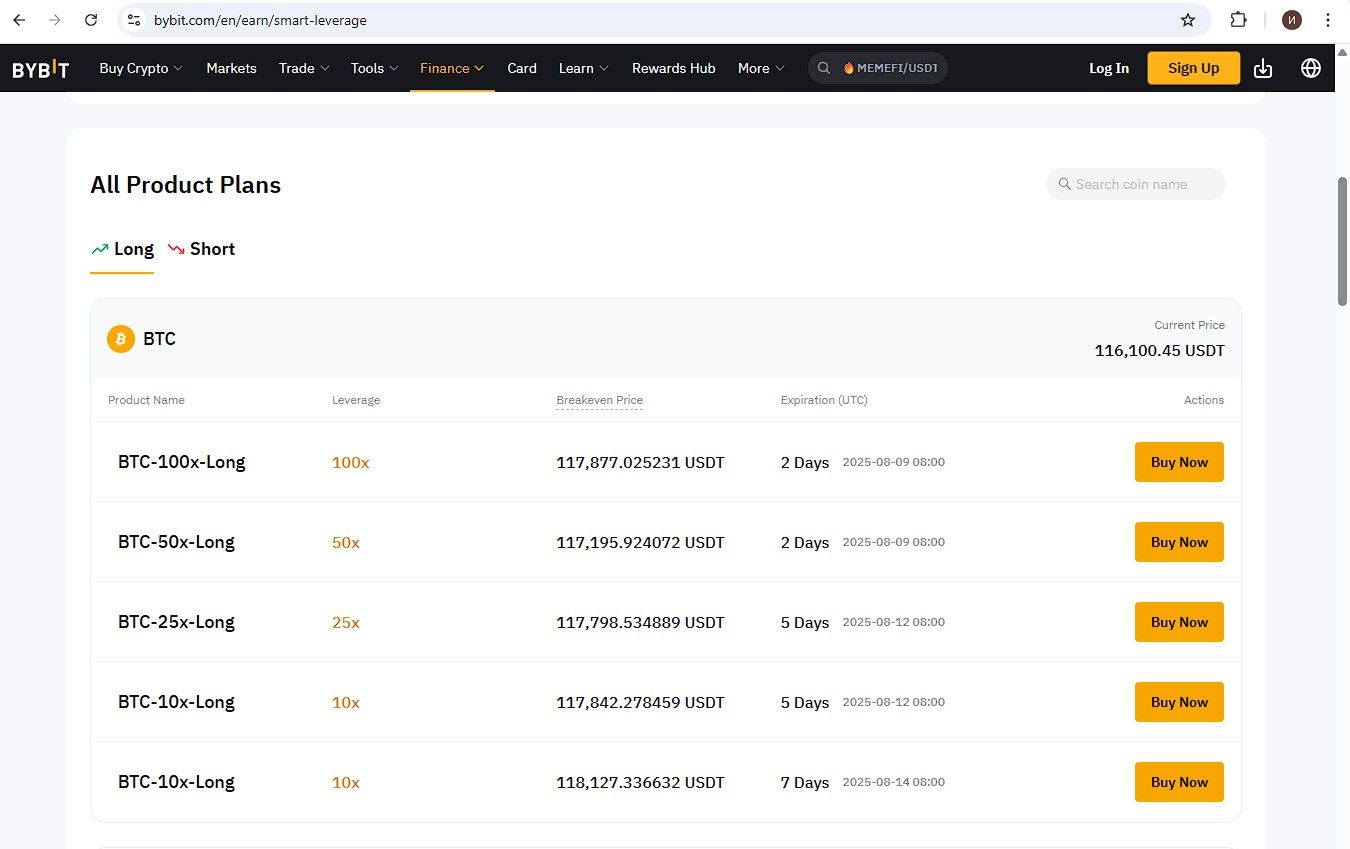Switch to the Long tab
The width and height of the screenshot is (1350, 849).
(x=122, y=249)
